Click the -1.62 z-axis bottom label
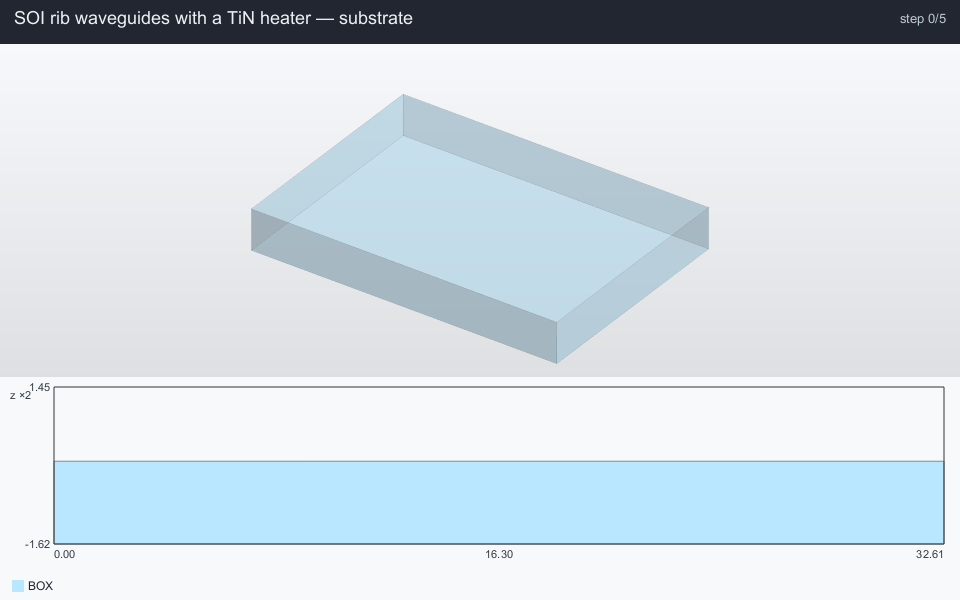The width and height of the screenshot is (960, 600). coord(37,544)
